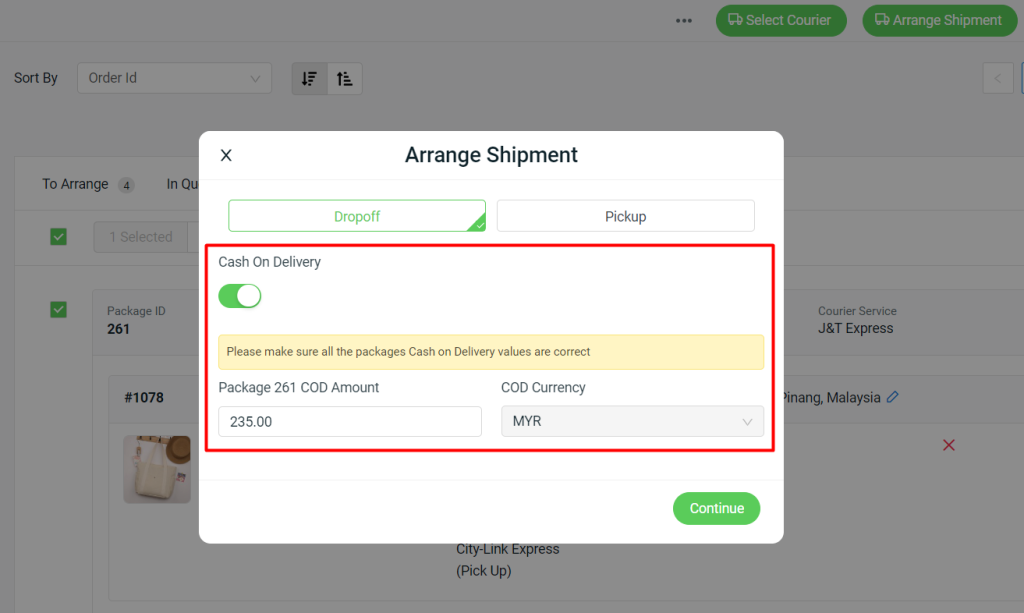Screen dimensions: 1024x613
Task: Select the Dropoff option tab
Action: coord(357,216)
